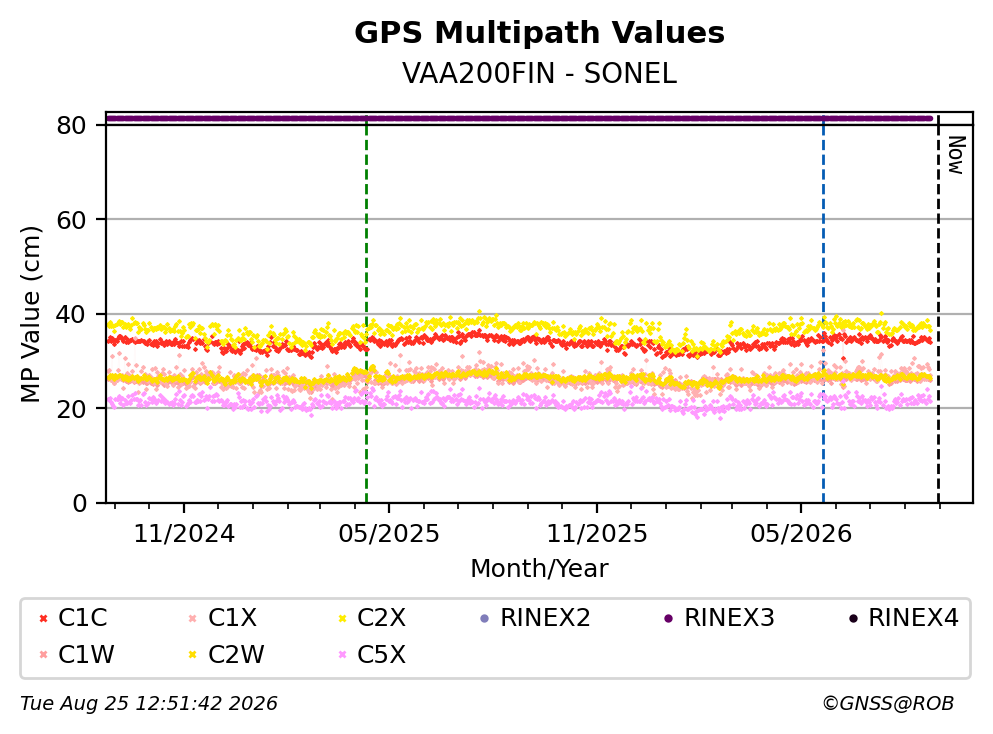
Task: Click the 05/2025 x-axis tick label
Action: [388, 534]
